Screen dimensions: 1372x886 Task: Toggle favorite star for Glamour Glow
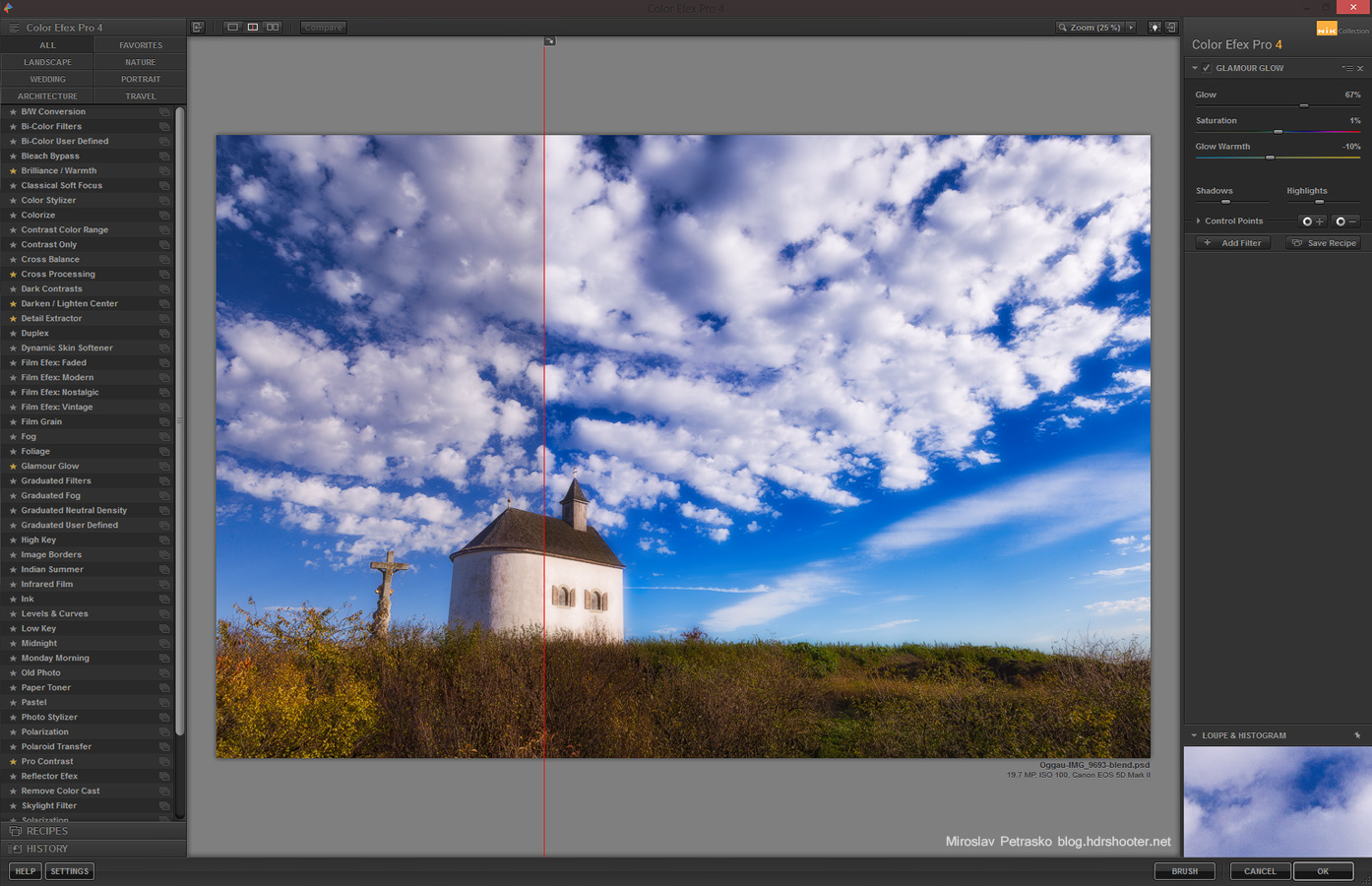click(x=13, y=466)
